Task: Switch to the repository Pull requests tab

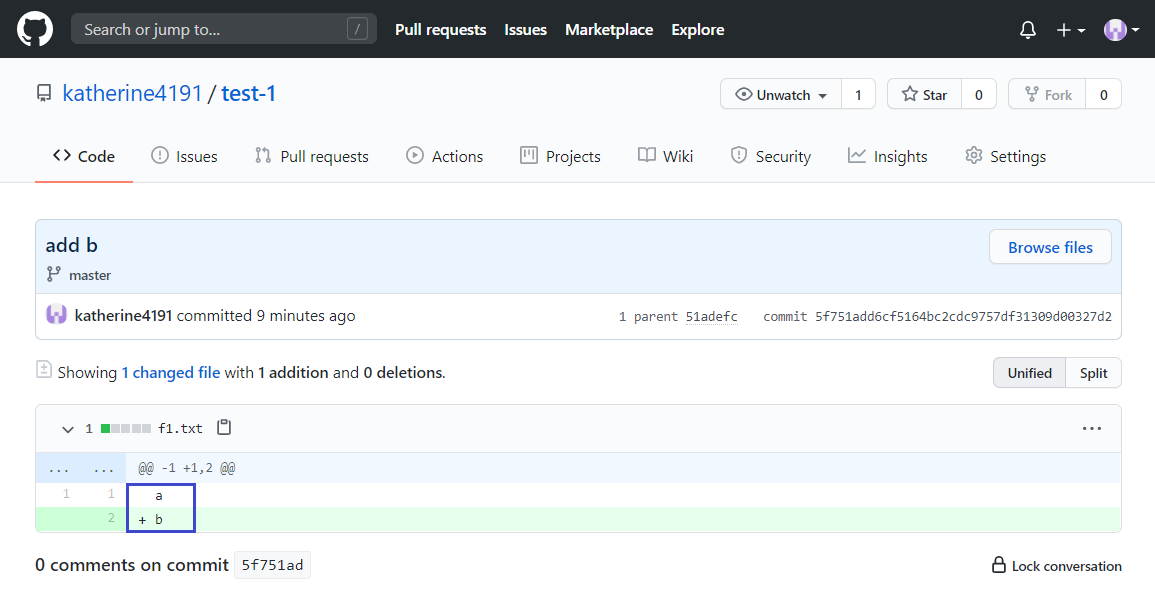Action: [x=312, y=156]
